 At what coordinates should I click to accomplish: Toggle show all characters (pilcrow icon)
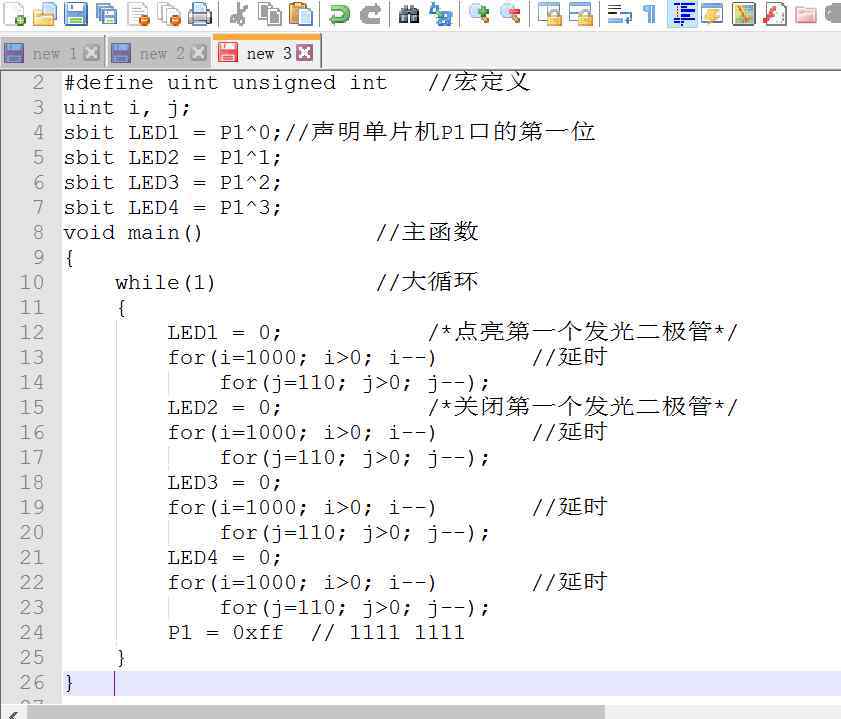(650, 13)
